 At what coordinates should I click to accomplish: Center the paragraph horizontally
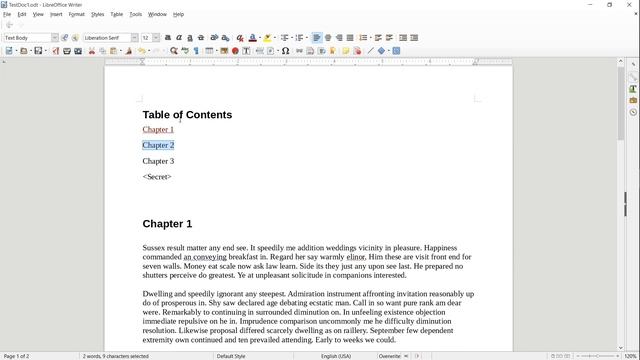(x=328, y=38)
